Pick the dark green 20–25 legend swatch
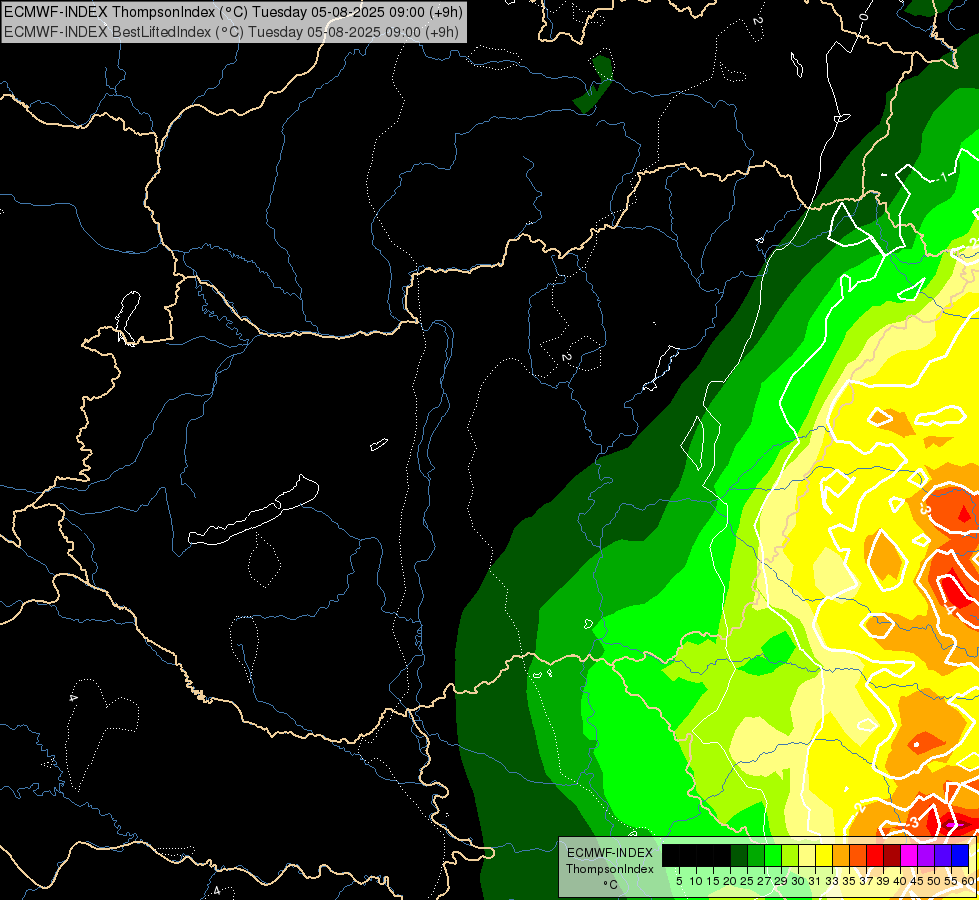Screen dimensions: 979x900 (739, 856)
